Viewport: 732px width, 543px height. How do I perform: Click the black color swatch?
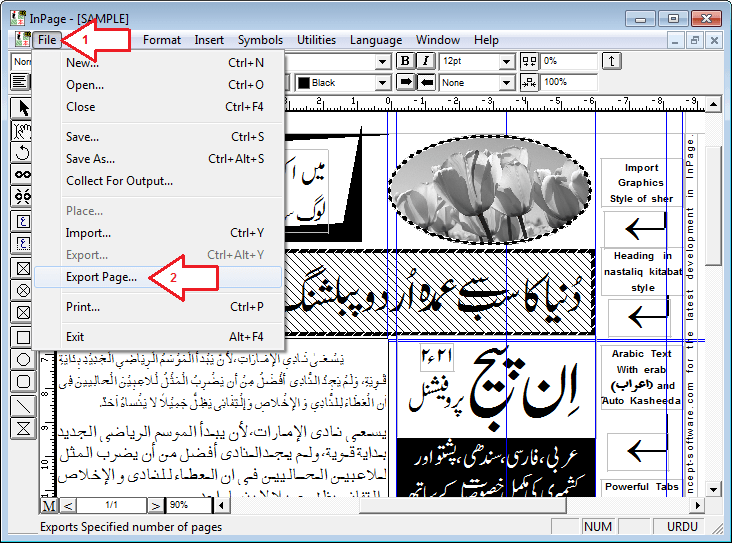[x=304, y=83]
